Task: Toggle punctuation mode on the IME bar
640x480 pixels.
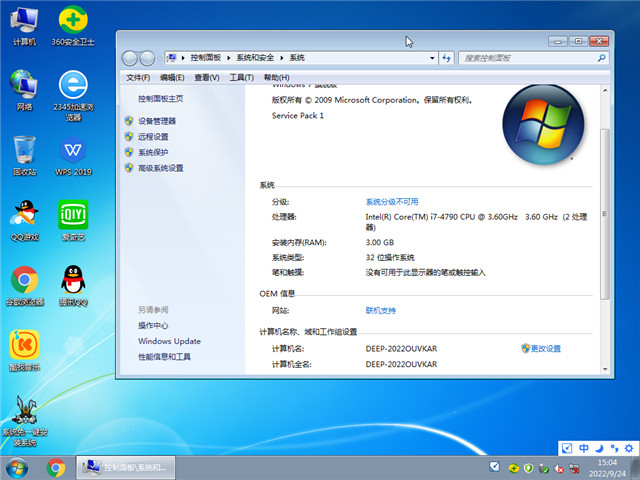Action: [614, 448]
